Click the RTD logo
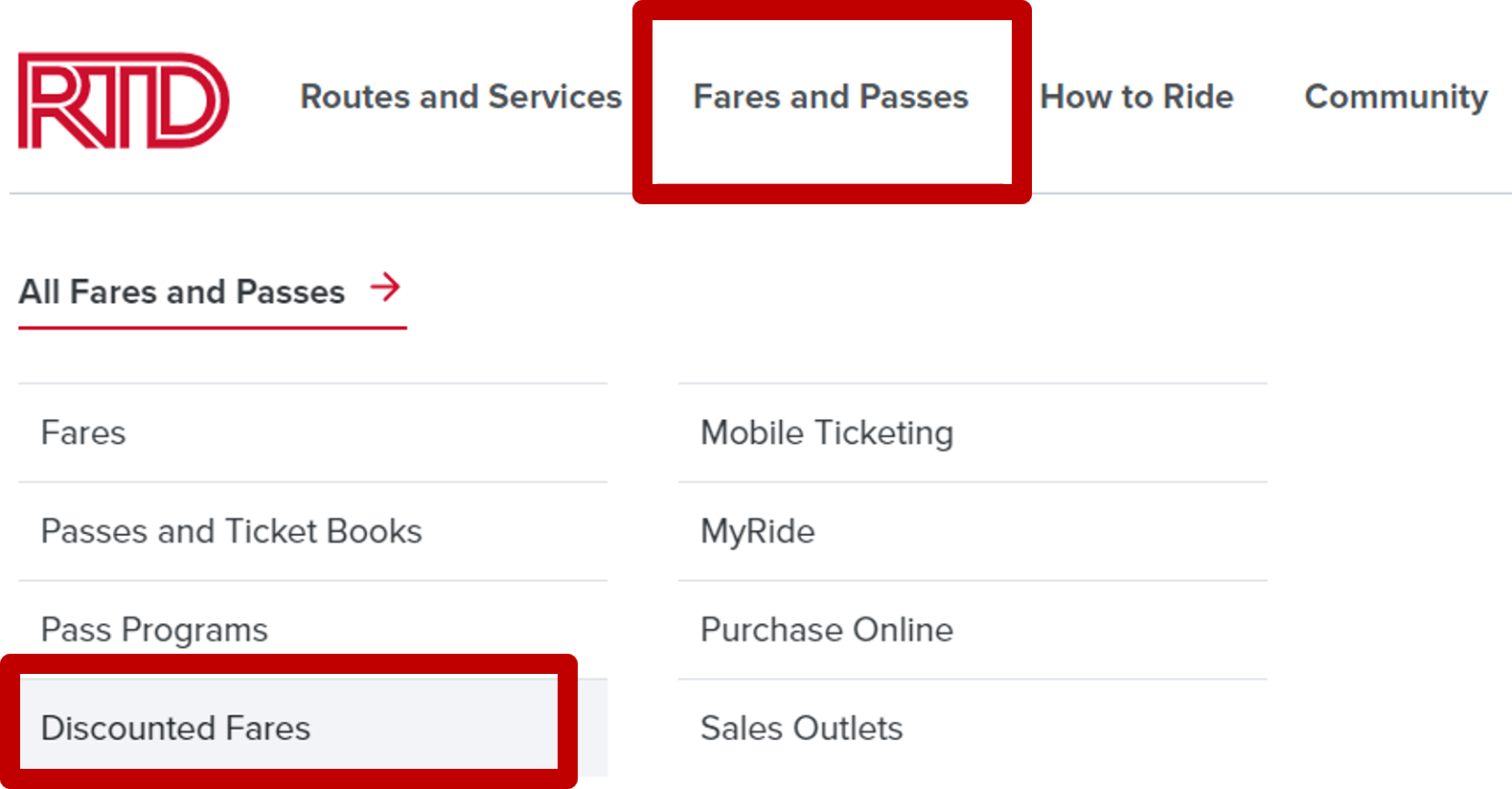This screenshot has width=1512, height=789. (124, 101)
